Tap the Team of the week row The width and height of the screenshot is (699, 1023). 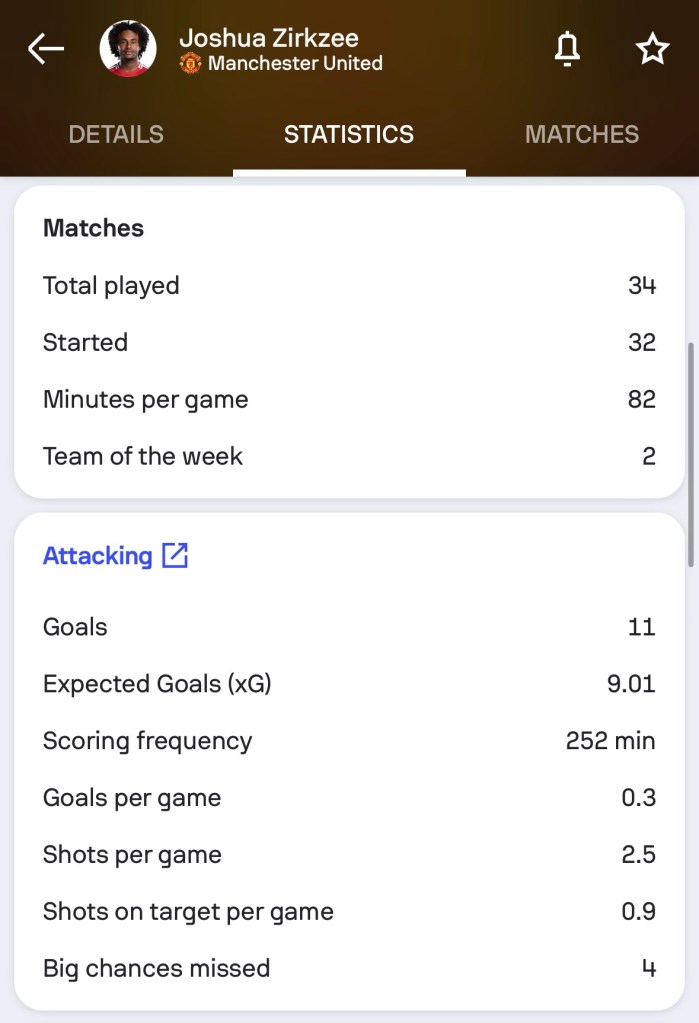click(x=349, y=457)
